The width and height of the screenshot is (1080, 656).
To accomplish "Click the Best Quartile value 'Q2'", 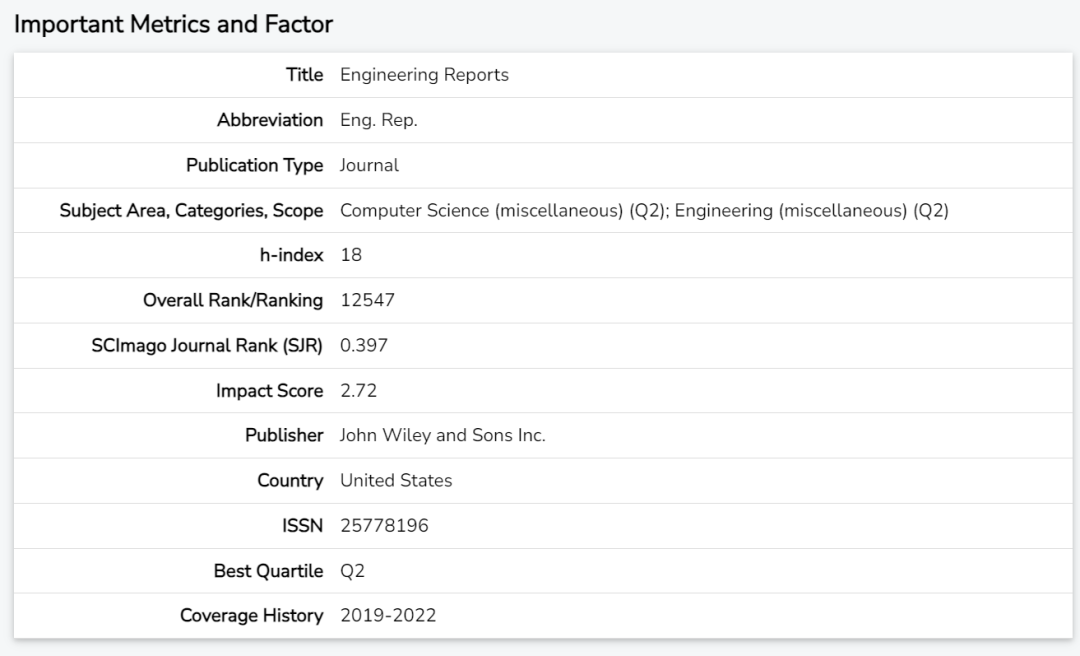I will (352, 570).
